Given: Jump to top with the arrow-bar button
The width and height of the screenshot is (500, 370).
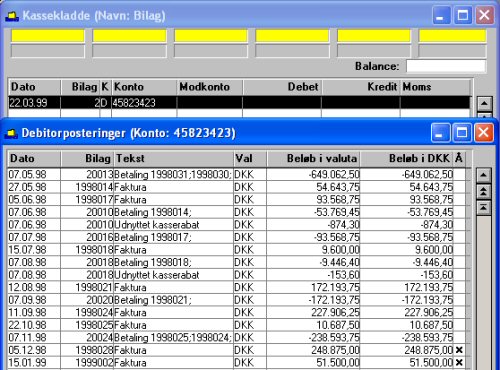Looking at the screenshot, I should [x=484, y=208].
